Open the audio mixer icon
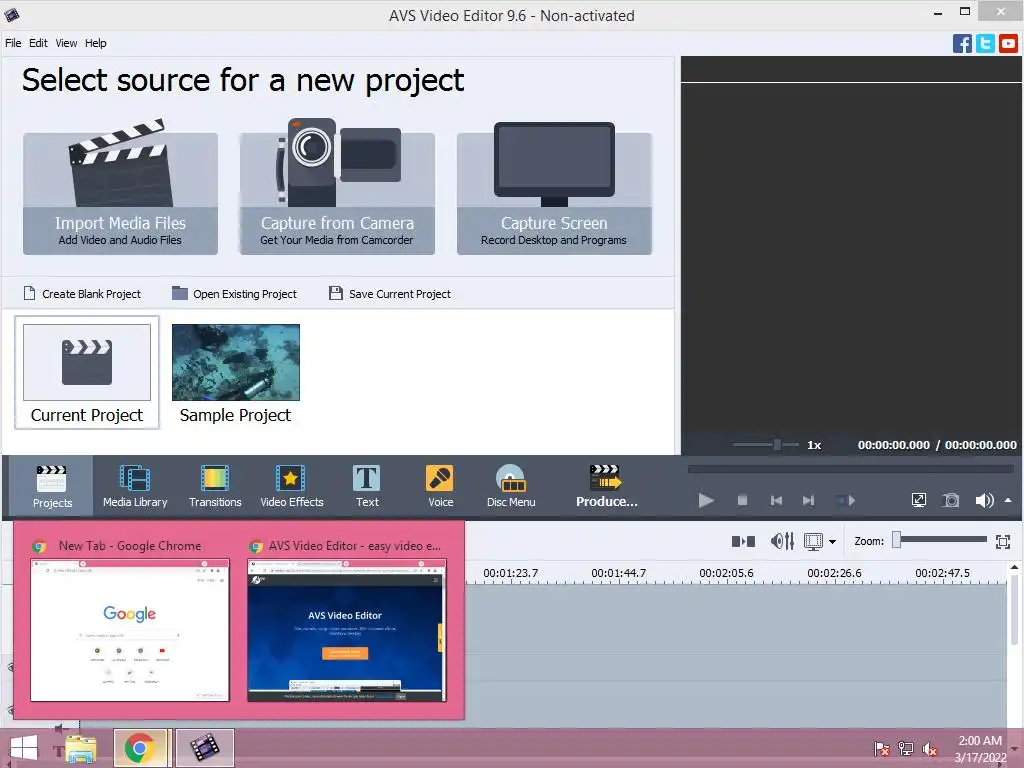This screenshot has height=768, width=1024. 782,541
